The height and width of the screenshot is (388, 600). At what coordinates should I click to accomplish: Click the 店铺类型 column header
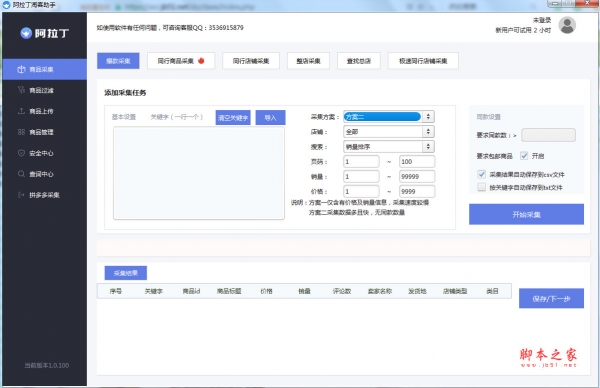(x=455, y=291)
